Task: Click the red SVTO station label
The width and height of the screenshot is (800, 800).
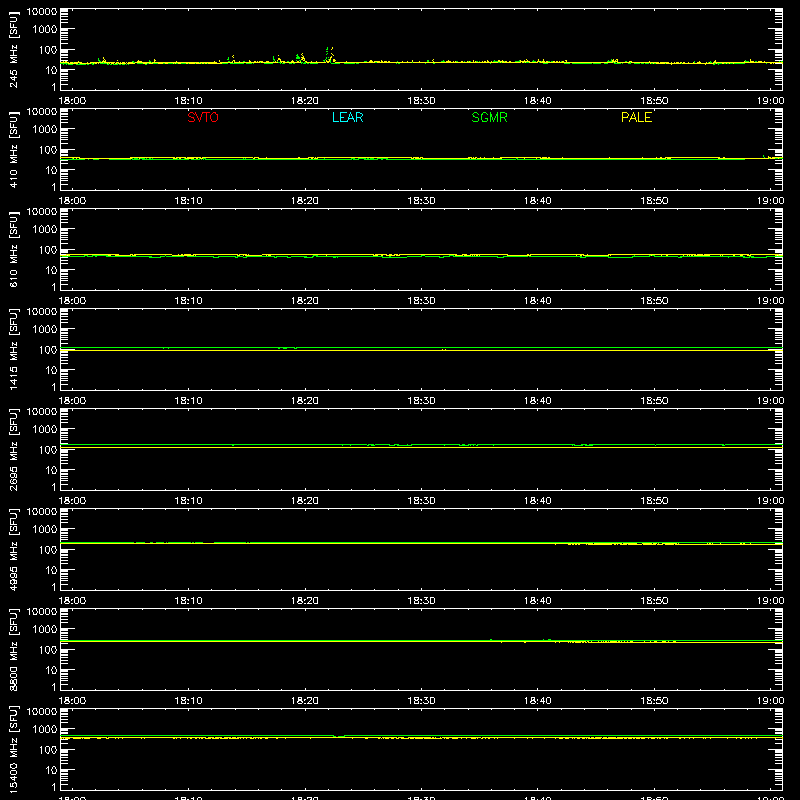Action: tap(203, 117)
